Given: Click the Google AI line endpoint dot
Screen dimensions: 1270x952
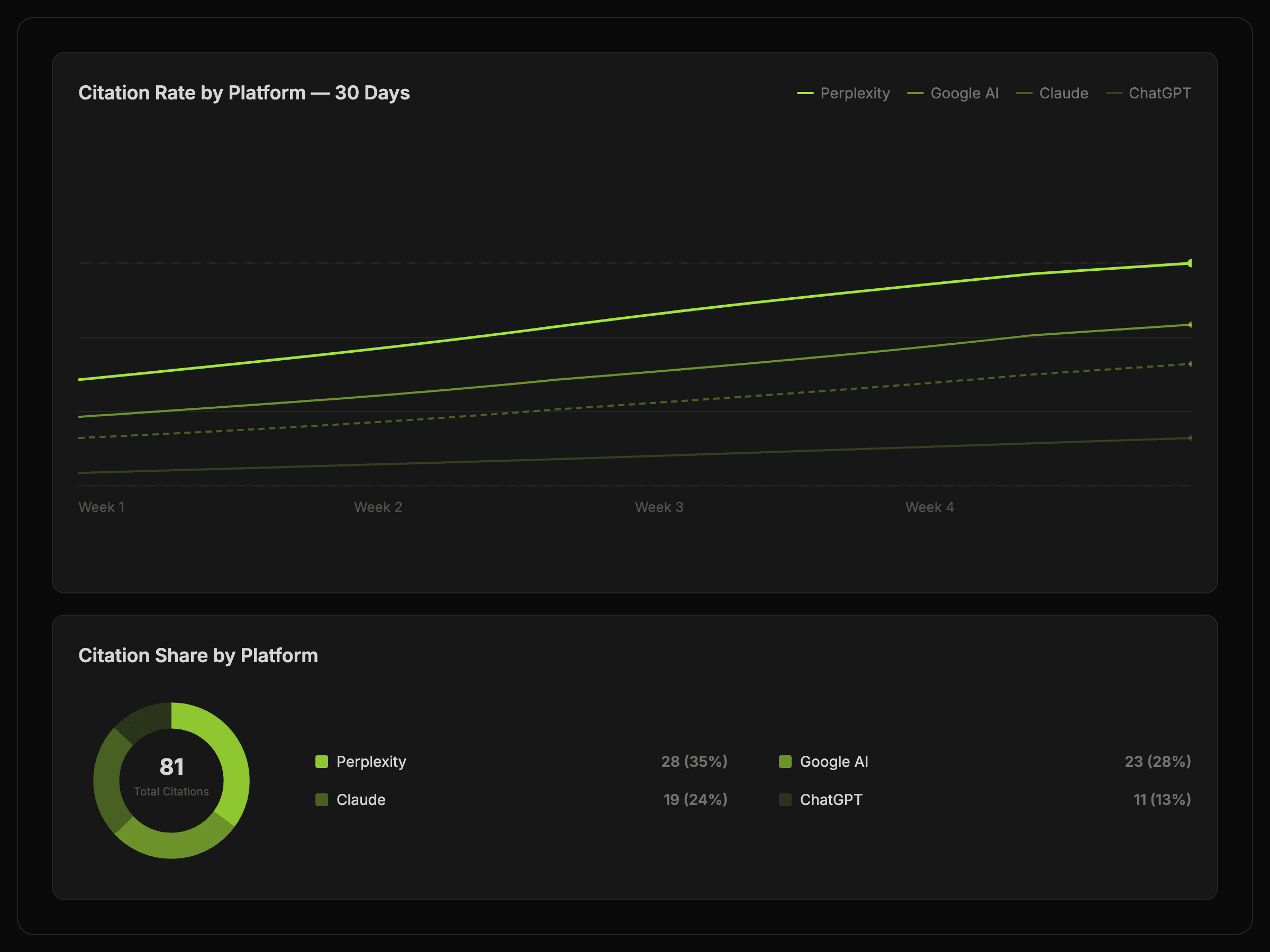Looking at the screenshot, I should [x=1190, y=325].
